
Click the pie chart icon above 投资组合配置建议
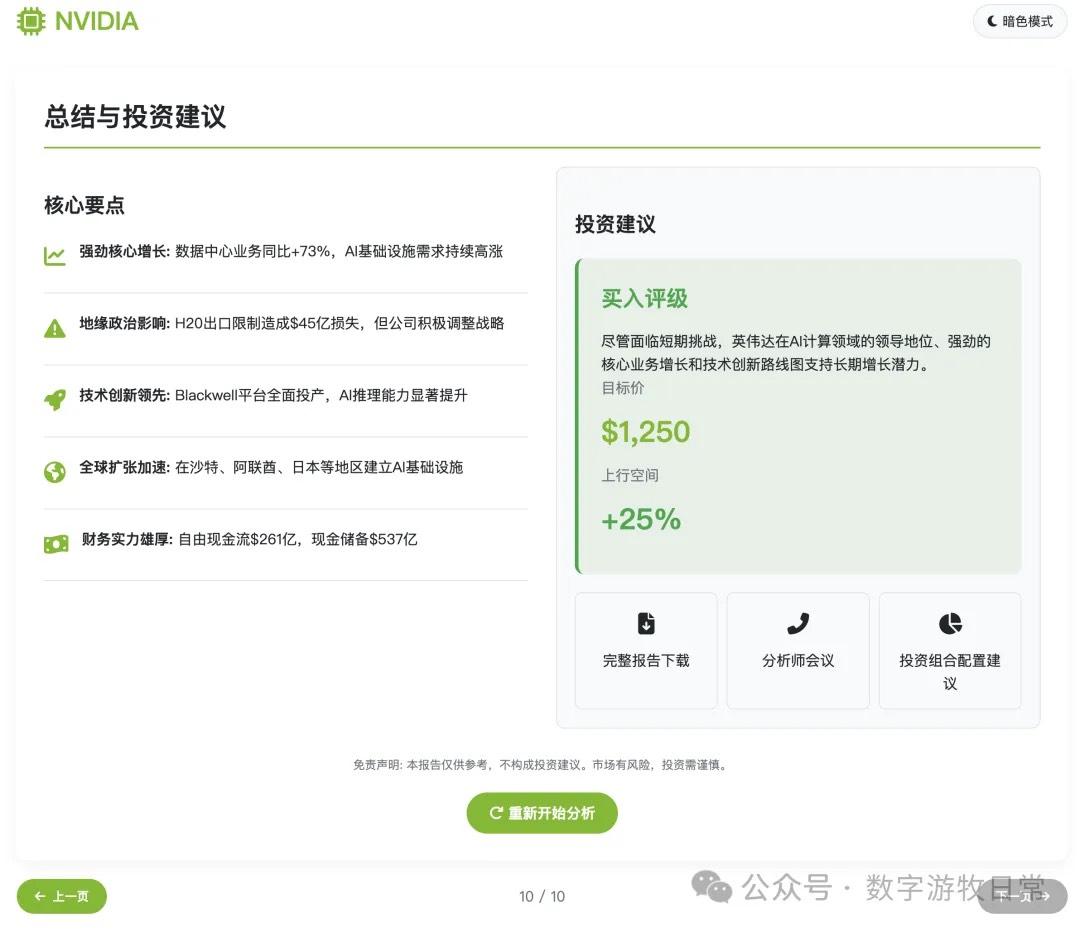coord(949,623)
